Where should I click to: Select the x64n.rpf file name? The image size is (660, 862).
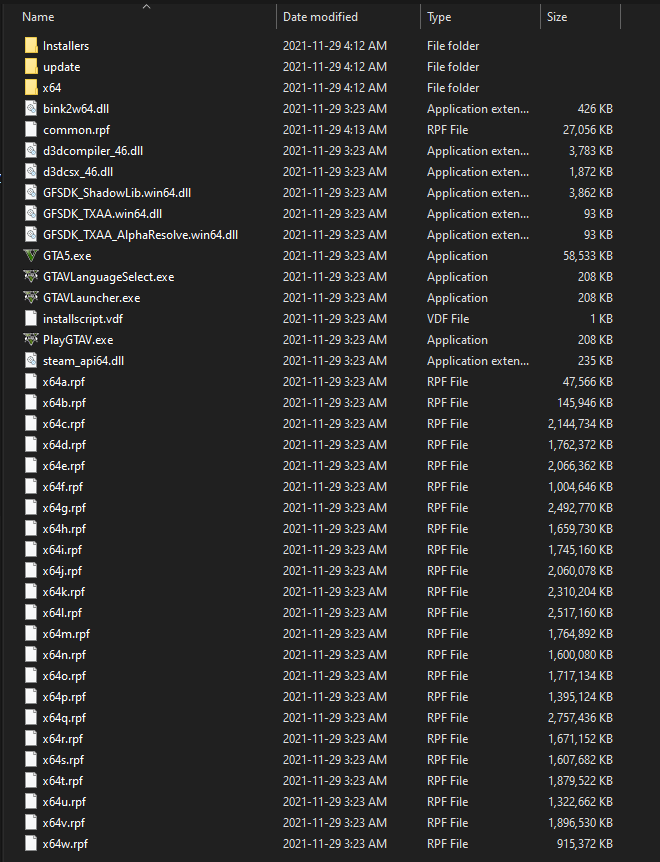tap(64, 655)
